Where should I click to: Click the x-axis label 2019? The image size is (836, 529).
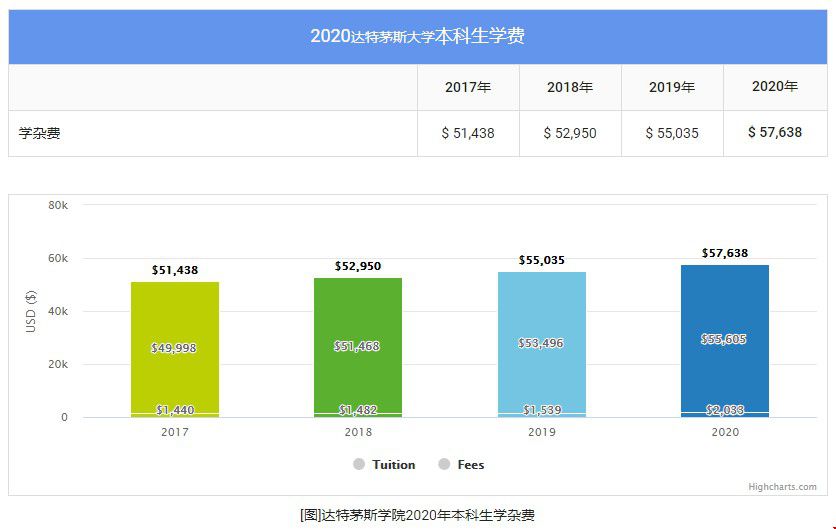[542, 432]
